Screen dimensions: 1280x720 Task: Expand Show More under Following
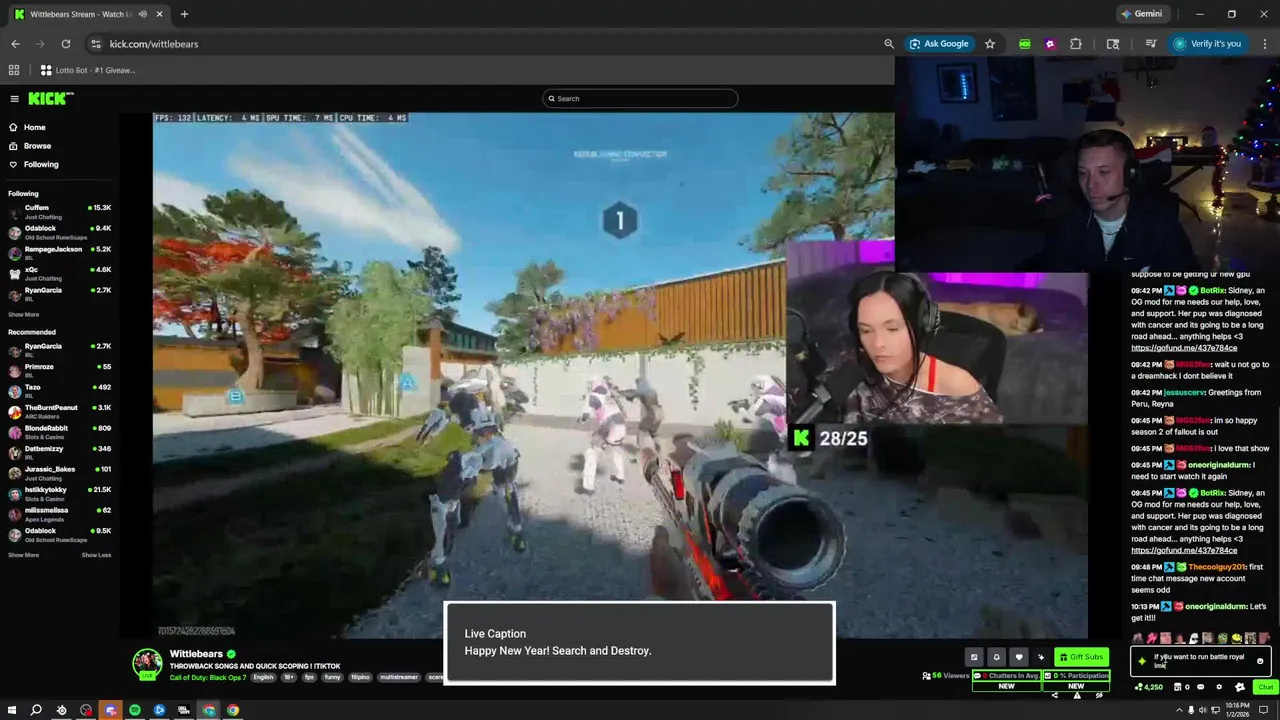pyautogui.click(x=23, y=315)
